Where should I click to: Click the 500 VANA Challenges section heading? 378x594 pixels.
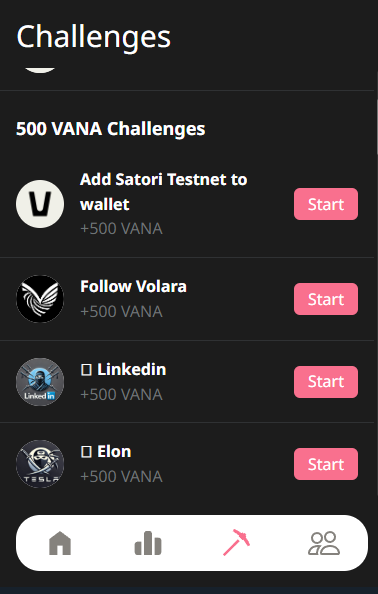click(111, 129)
